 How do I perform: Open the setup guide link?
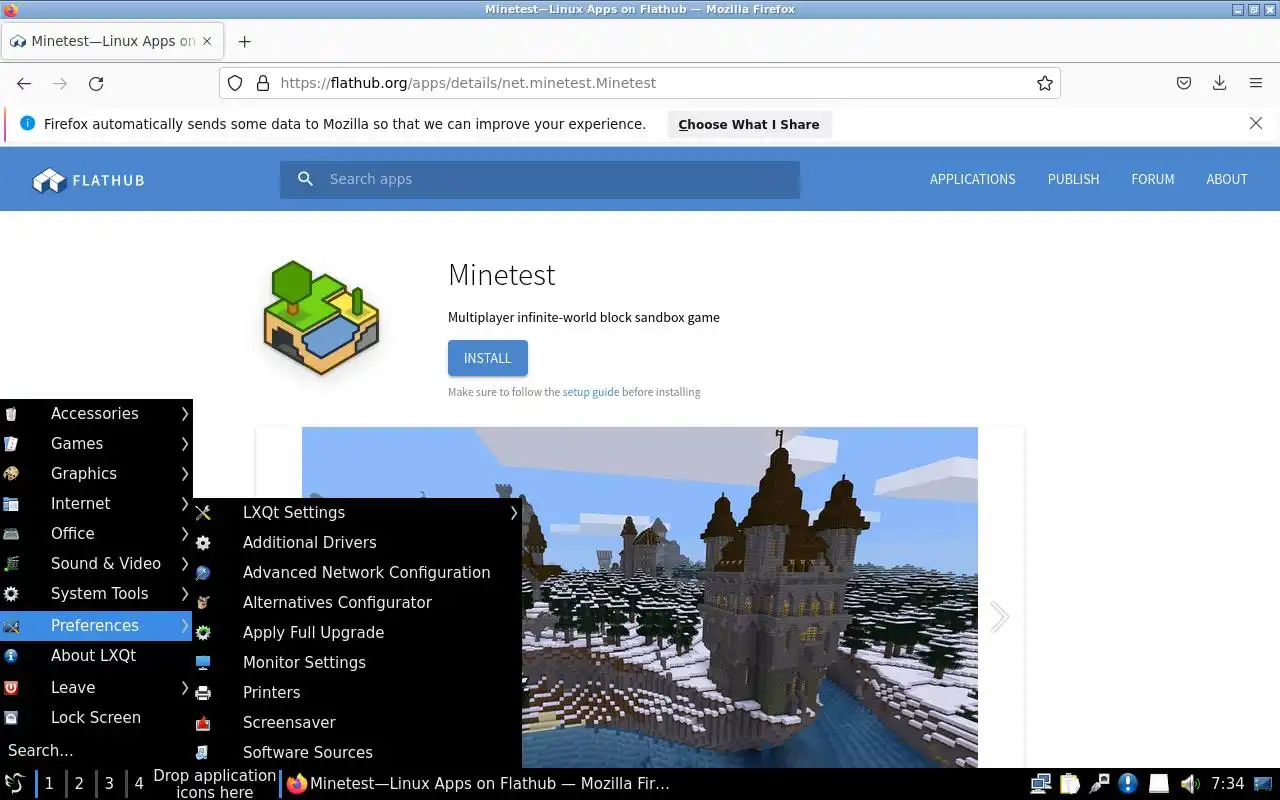(590, 392)
